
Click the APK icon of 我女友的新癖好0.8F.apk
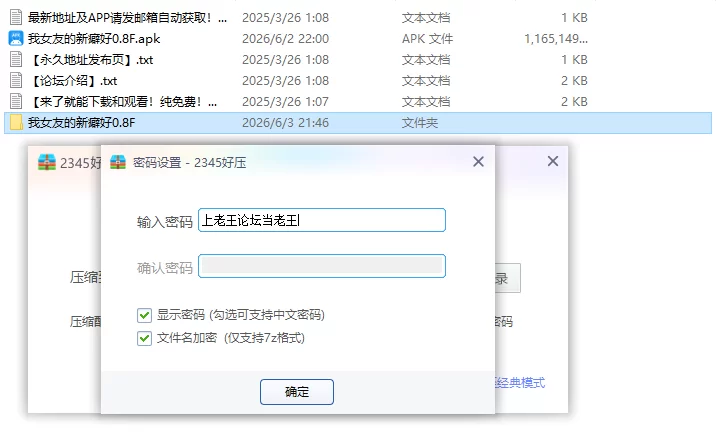click(16, 38)
